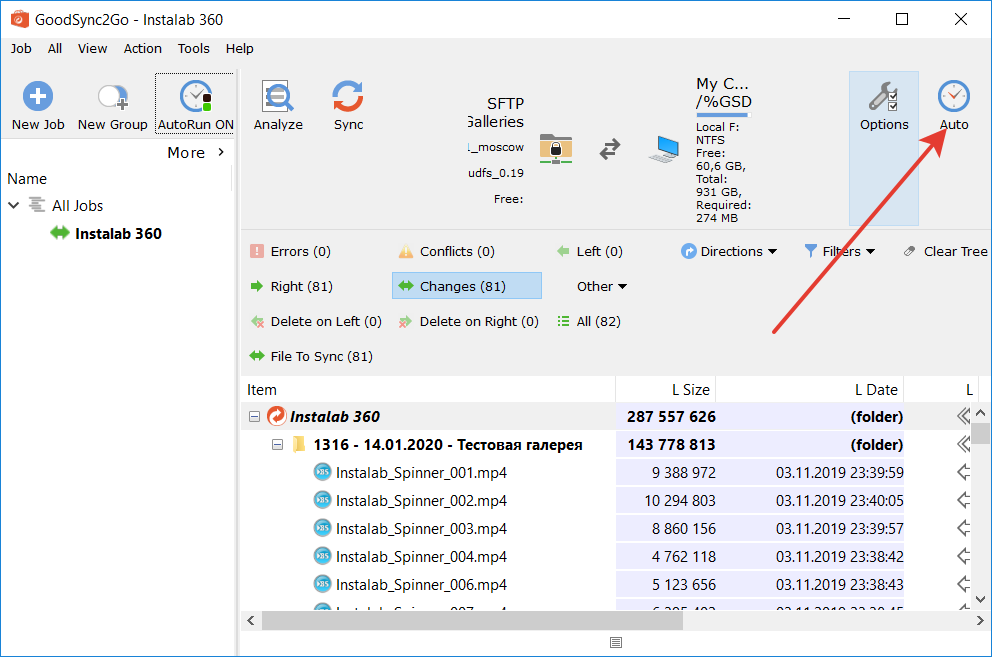This screenshot has height=657, width=992.
Task: Sort by L Date column header
Action: (810, 389)
